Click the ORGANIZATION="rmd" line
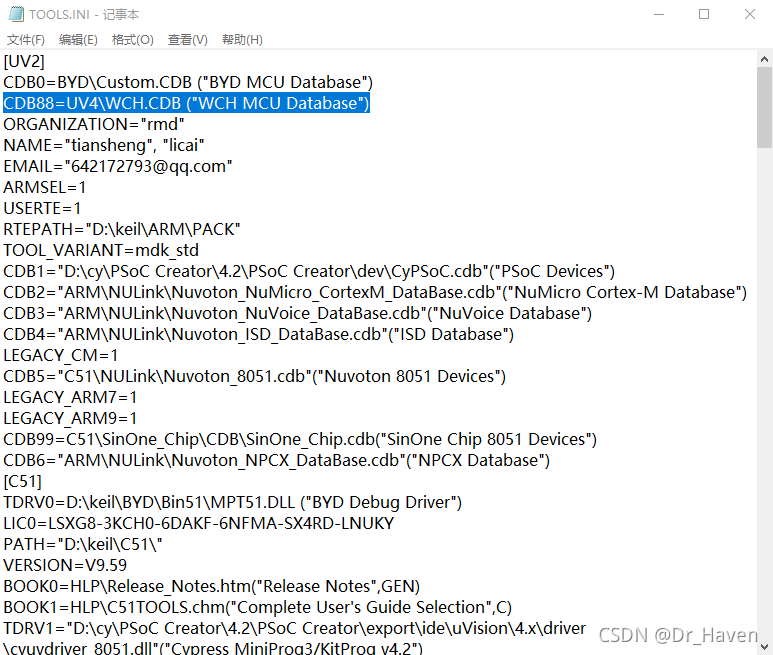This screenshot has height=655, width=773. point(94,124)
